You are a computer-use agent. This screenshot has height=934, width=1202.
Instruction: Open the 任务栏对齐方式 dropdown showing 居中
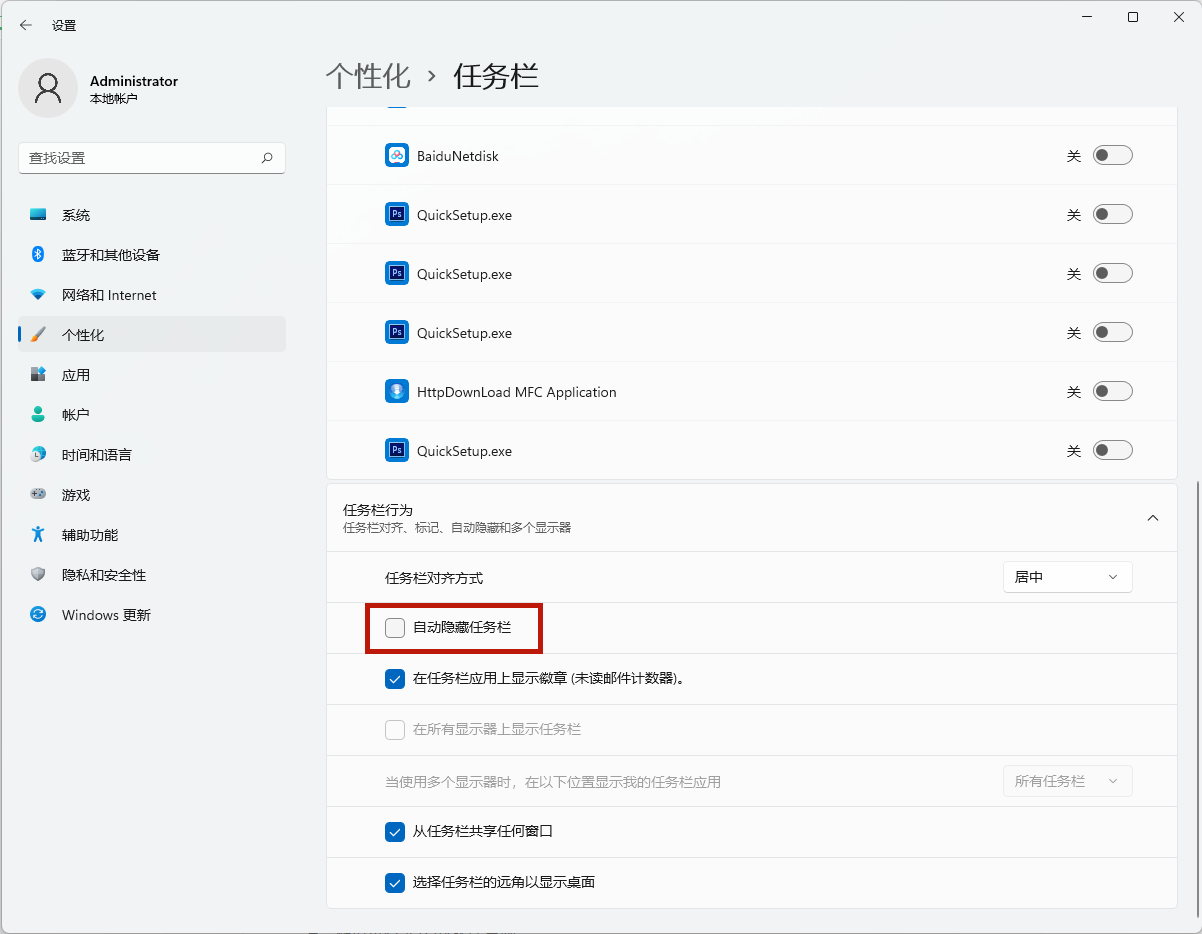1067,577
